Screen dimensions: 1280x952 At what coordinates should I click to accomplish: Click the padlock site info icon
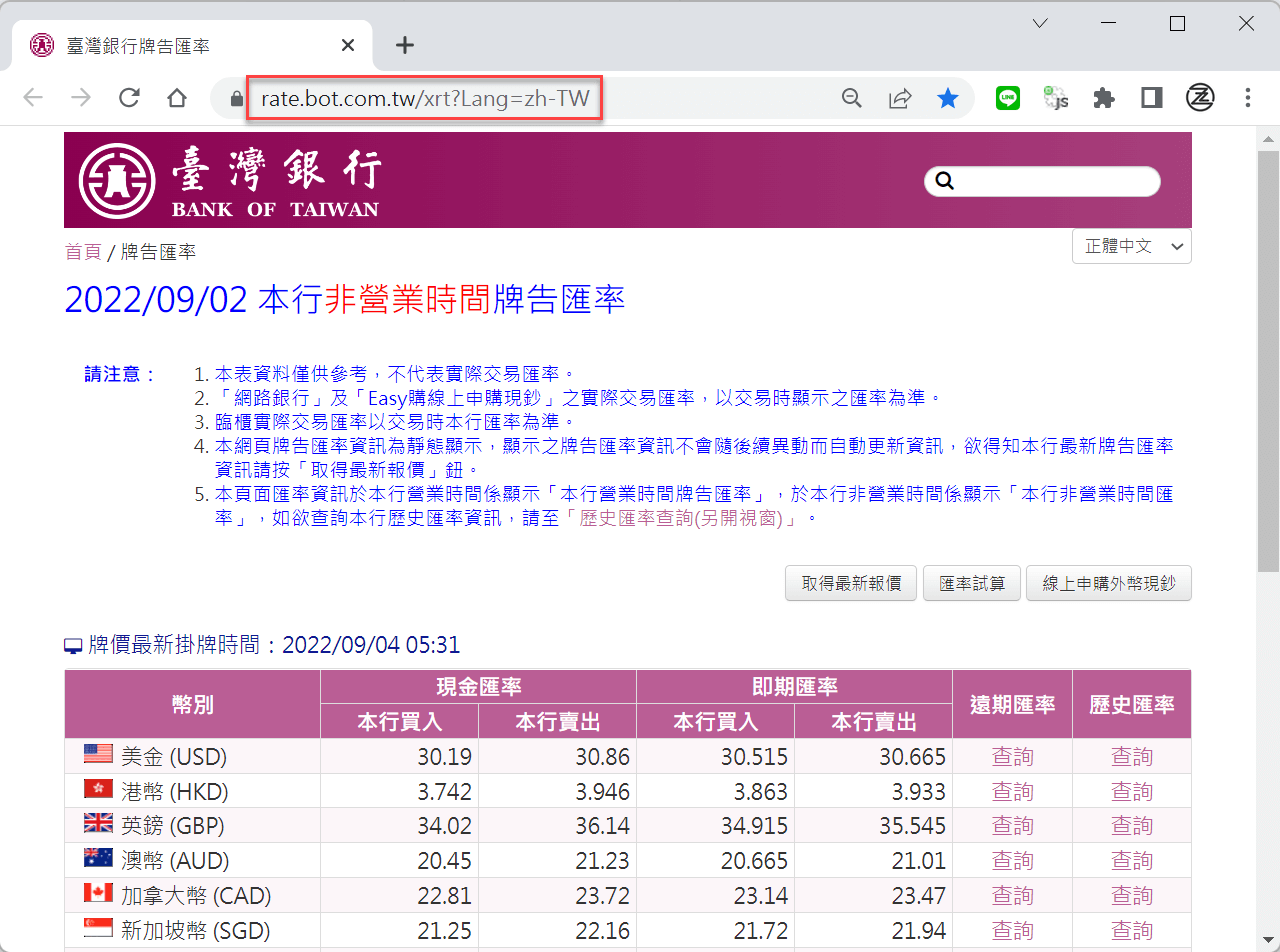pyautogui.click(x=237, y=98)
